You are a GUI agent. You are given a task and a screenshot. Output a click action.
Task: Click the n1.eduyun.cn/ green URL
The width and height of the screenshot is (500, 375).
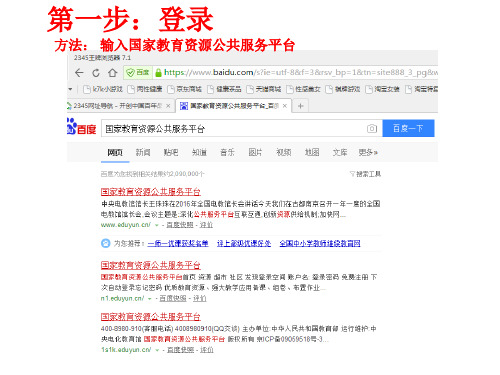point(122,298)
